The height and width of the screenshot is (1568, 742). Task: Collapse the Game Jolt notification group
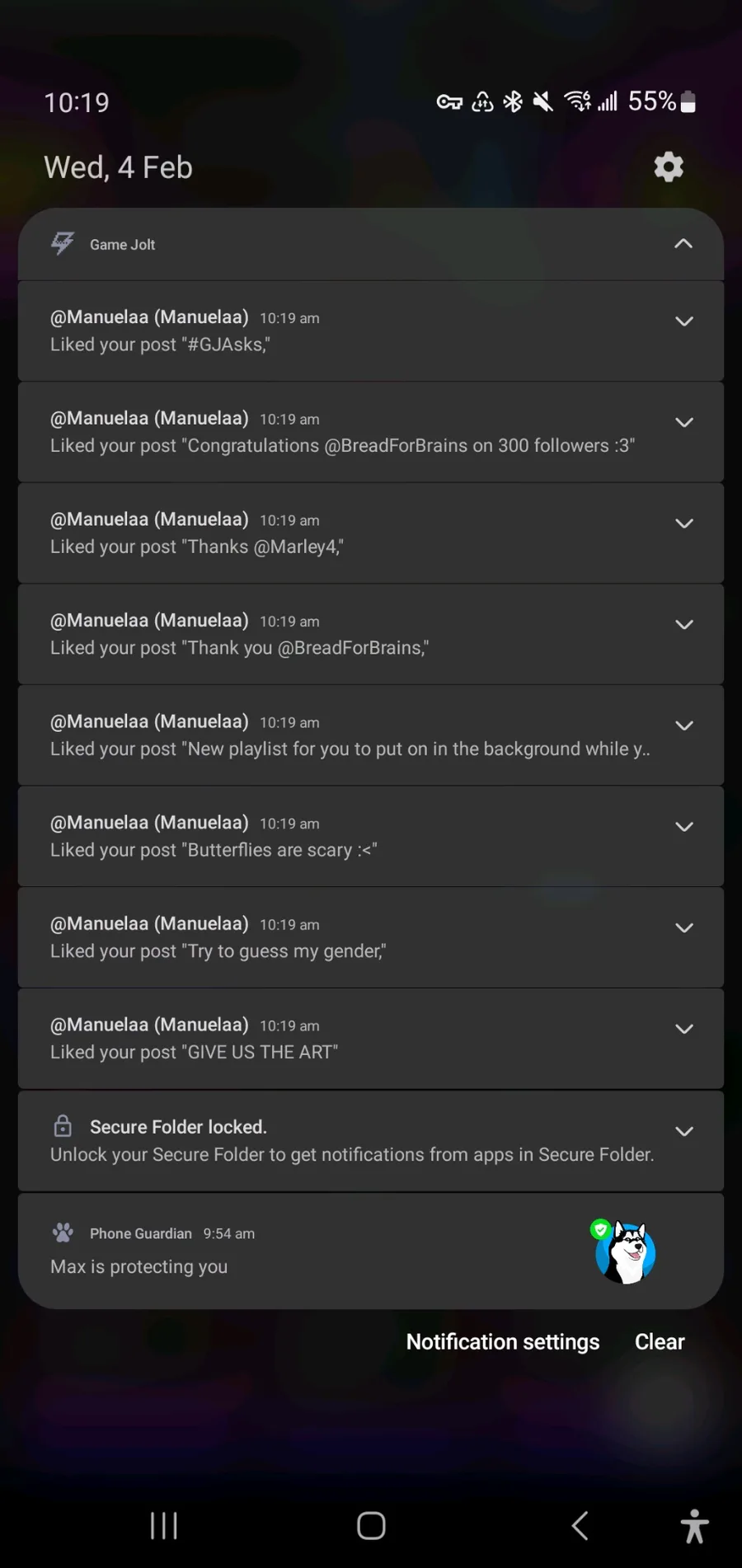[x=683, y=244]
